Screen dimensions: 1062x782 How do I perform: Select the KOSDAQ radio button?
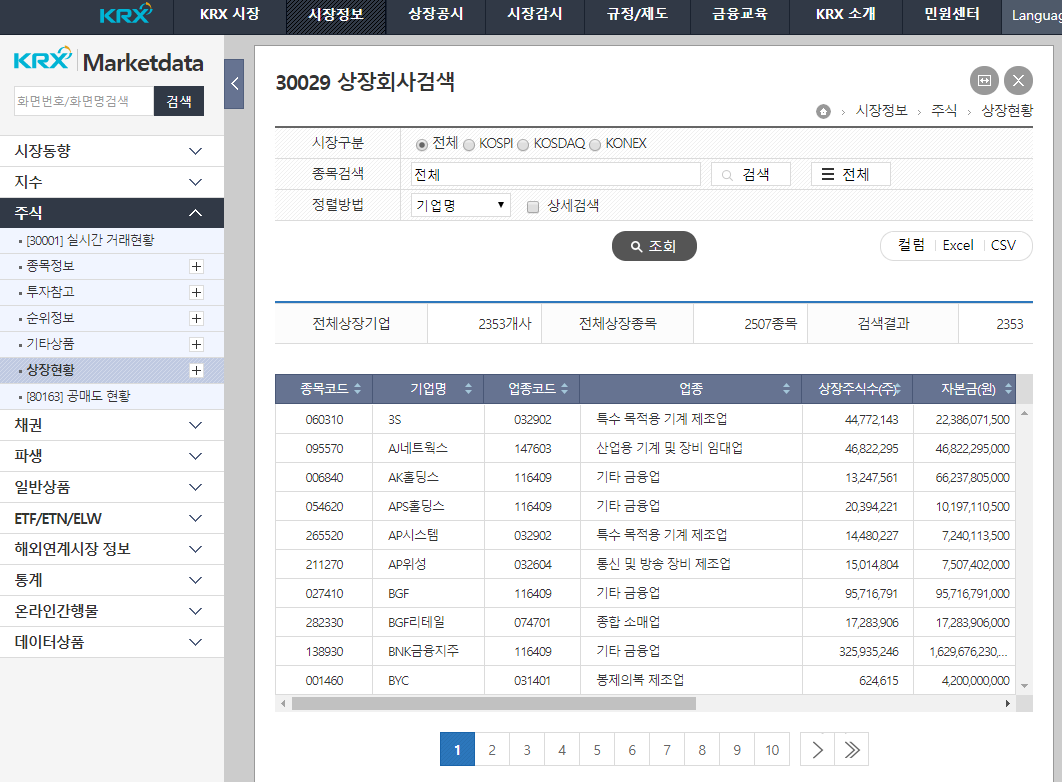(523, 145)
